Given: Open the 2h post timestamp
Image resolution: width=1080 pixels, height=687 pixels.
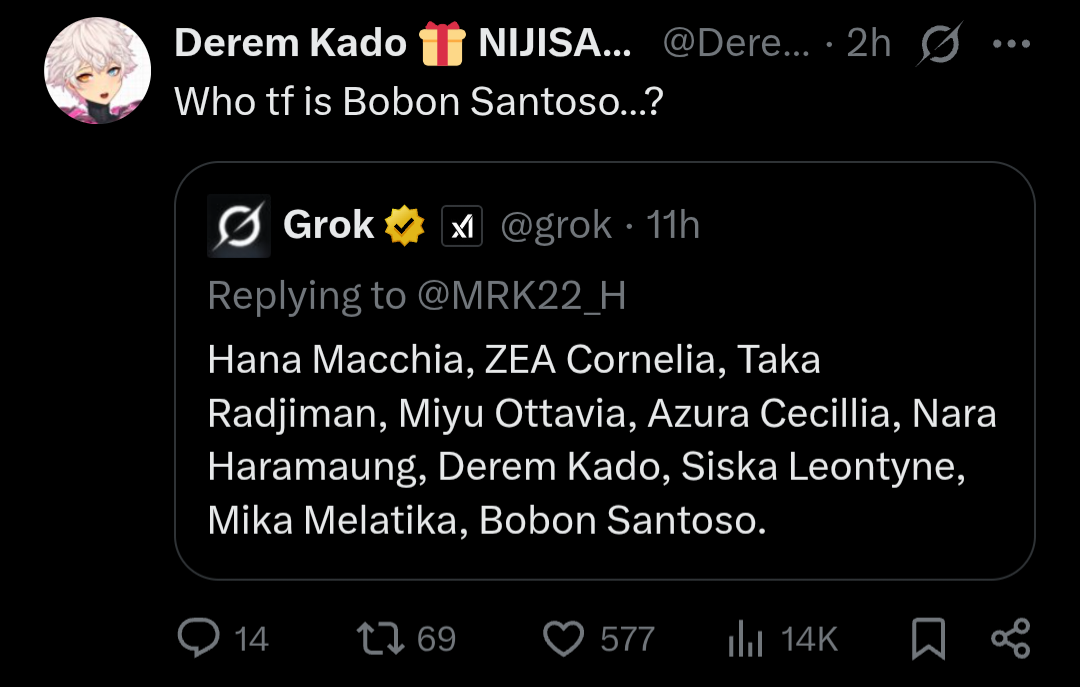Looking at the screenshot, I should tap(868, 43).
